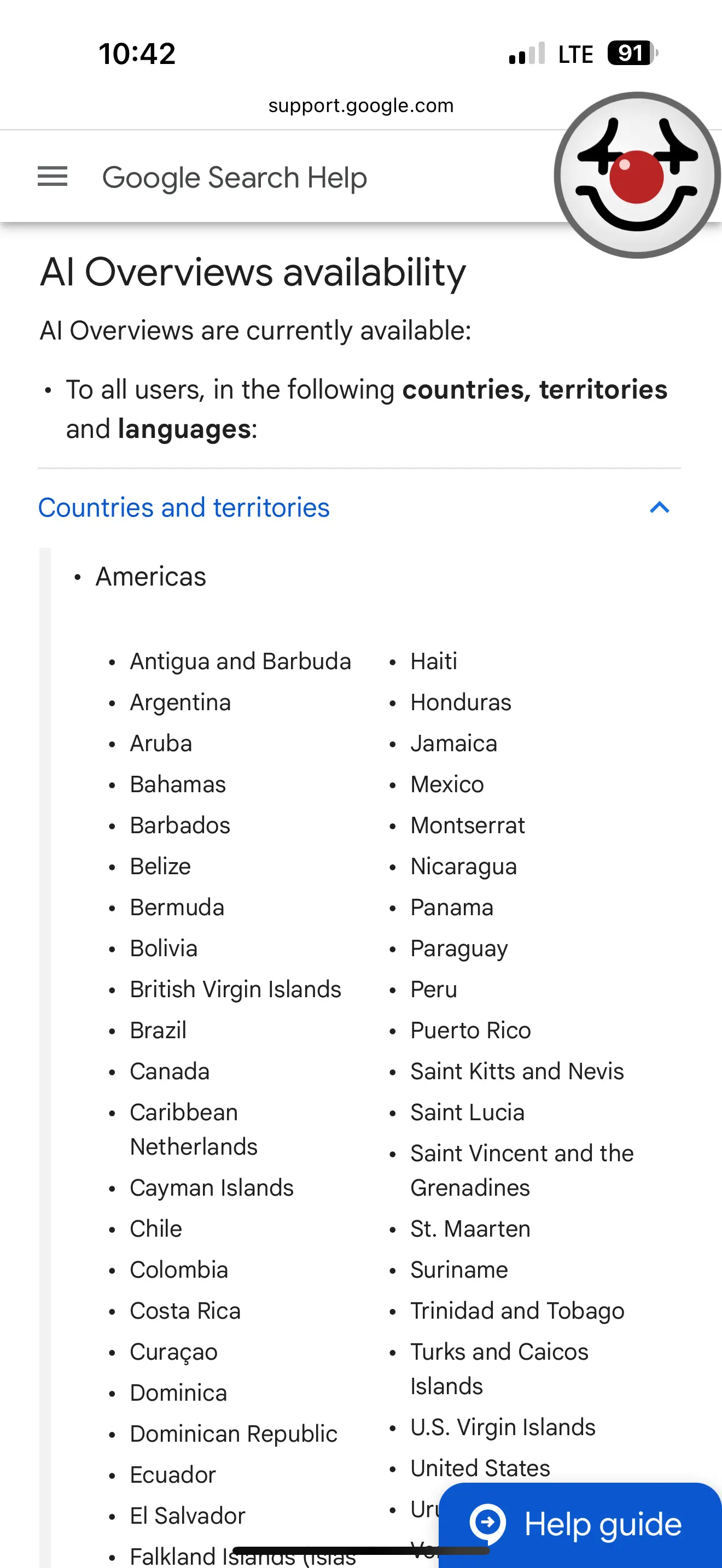Tap the Google Search Help title

pyautogui.click(x=234, y=178)
